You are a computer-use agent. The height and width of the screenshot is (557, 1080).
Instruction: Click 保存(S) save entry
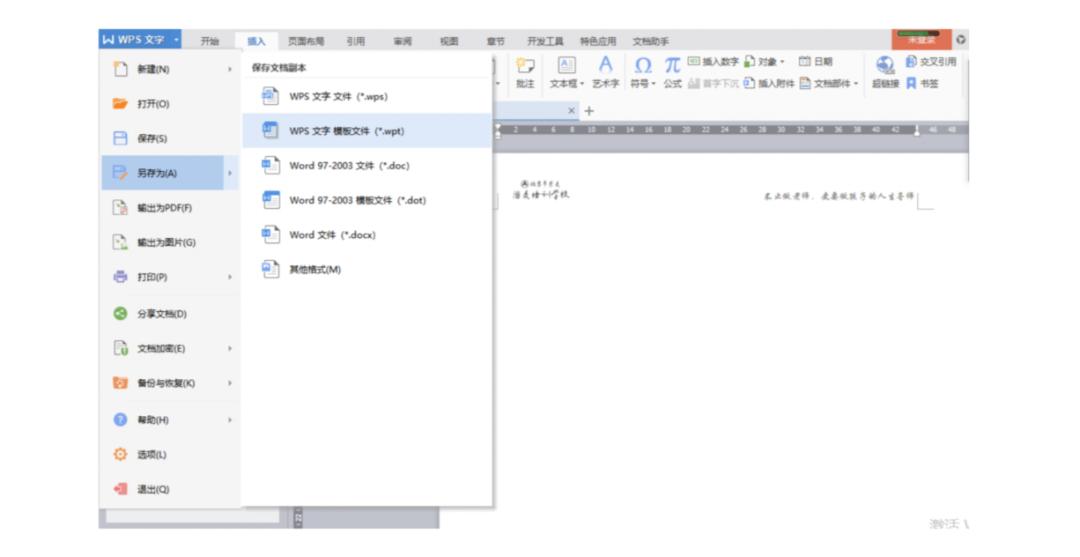click(x=169, y=138)
